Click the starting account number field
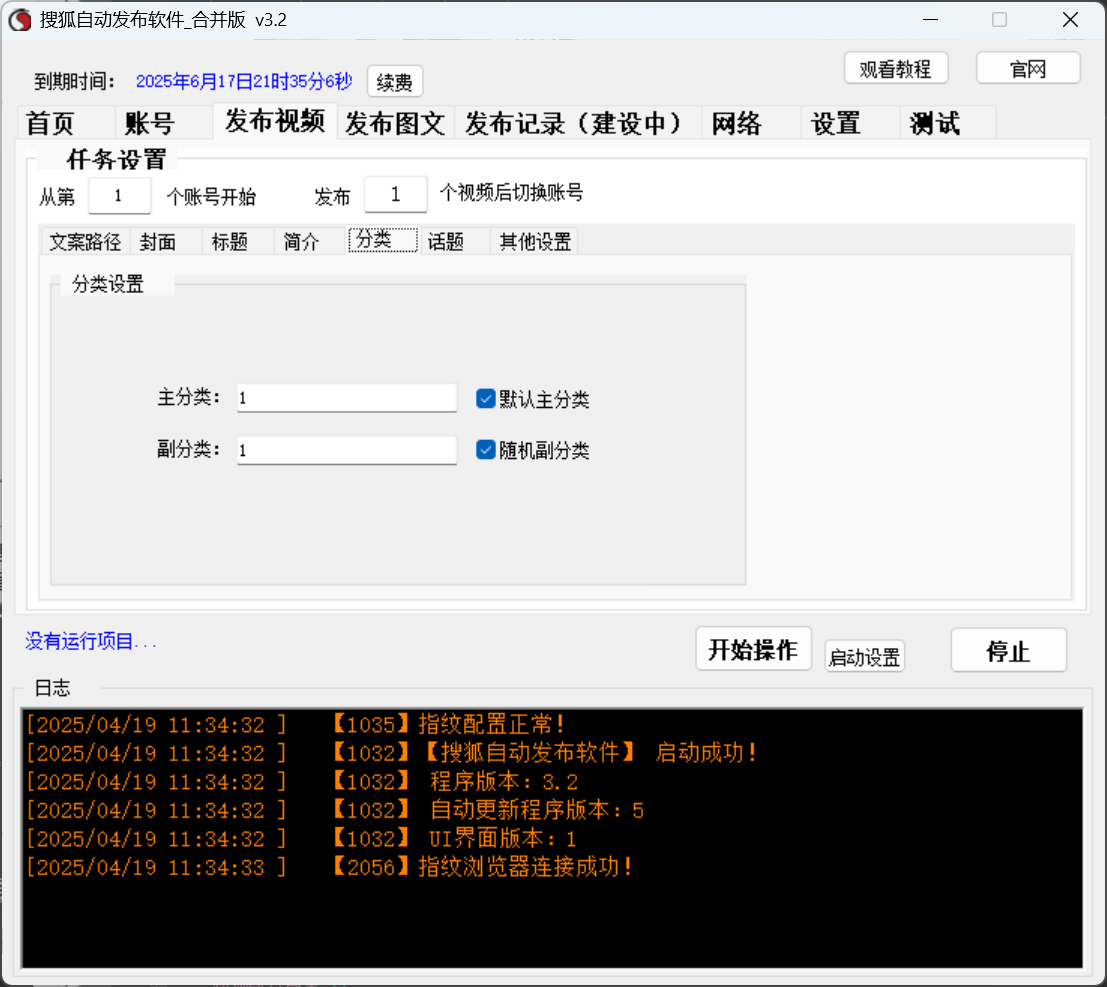 (119, 196)
